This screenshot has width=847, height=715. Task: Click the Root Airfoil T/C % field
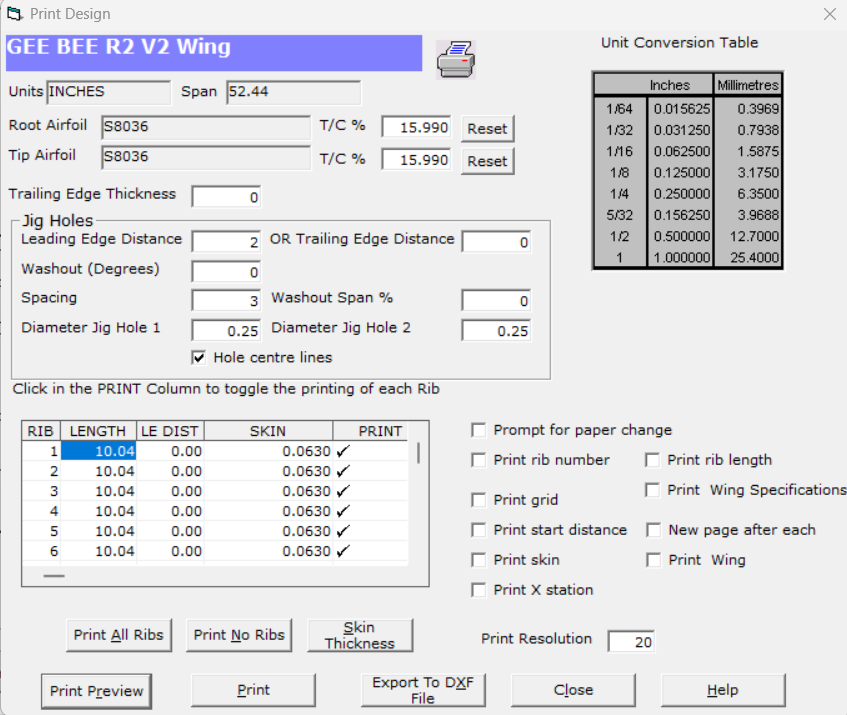click(416, 127)
